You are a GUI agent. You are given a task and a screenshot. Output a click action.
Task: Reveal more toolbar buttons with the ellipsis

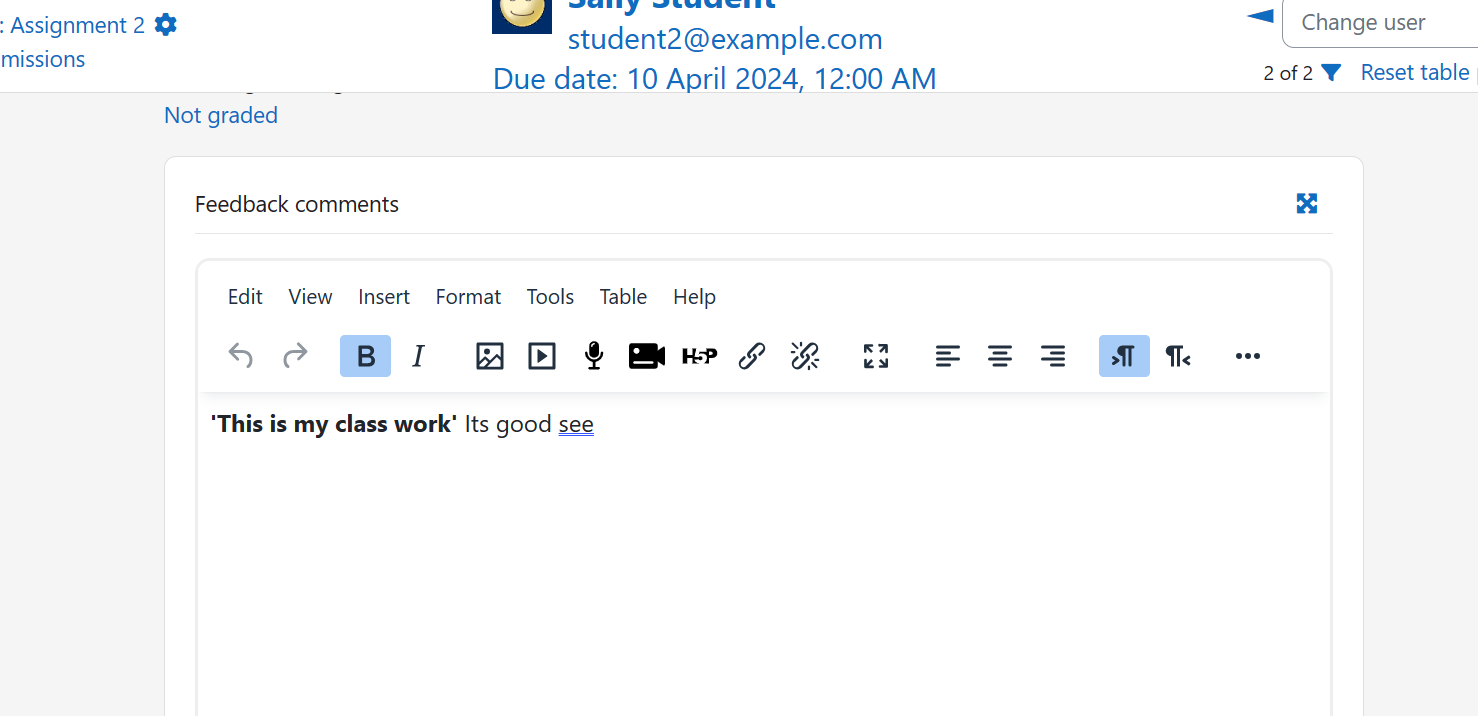(x=1248, y=356)
